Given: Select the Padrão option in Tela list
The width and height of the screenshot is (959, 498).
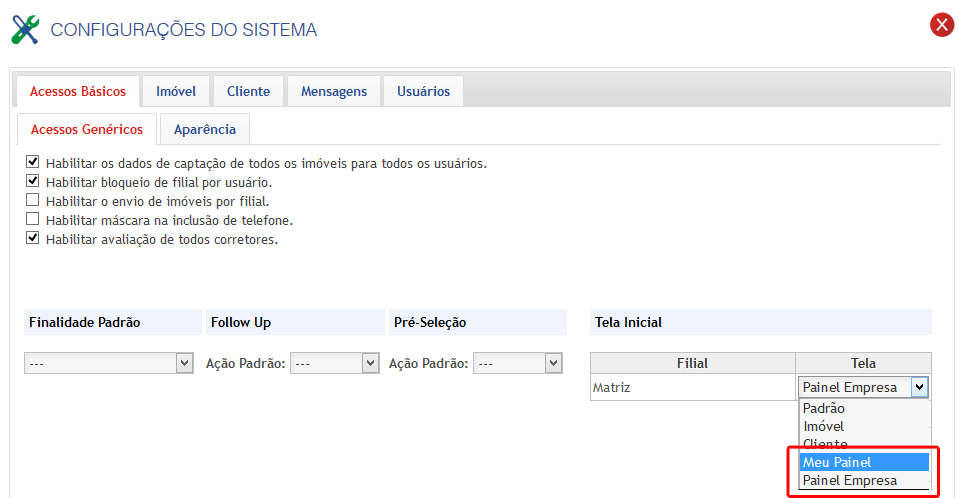Looking at the screenshot, I should click(864, 408).
